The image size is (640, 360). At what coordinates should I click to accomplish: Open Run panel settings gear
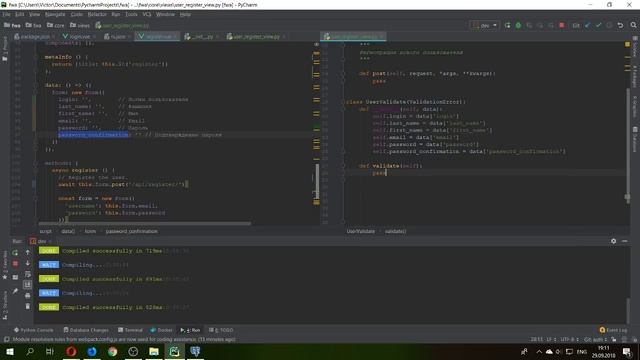coord(613,241)
